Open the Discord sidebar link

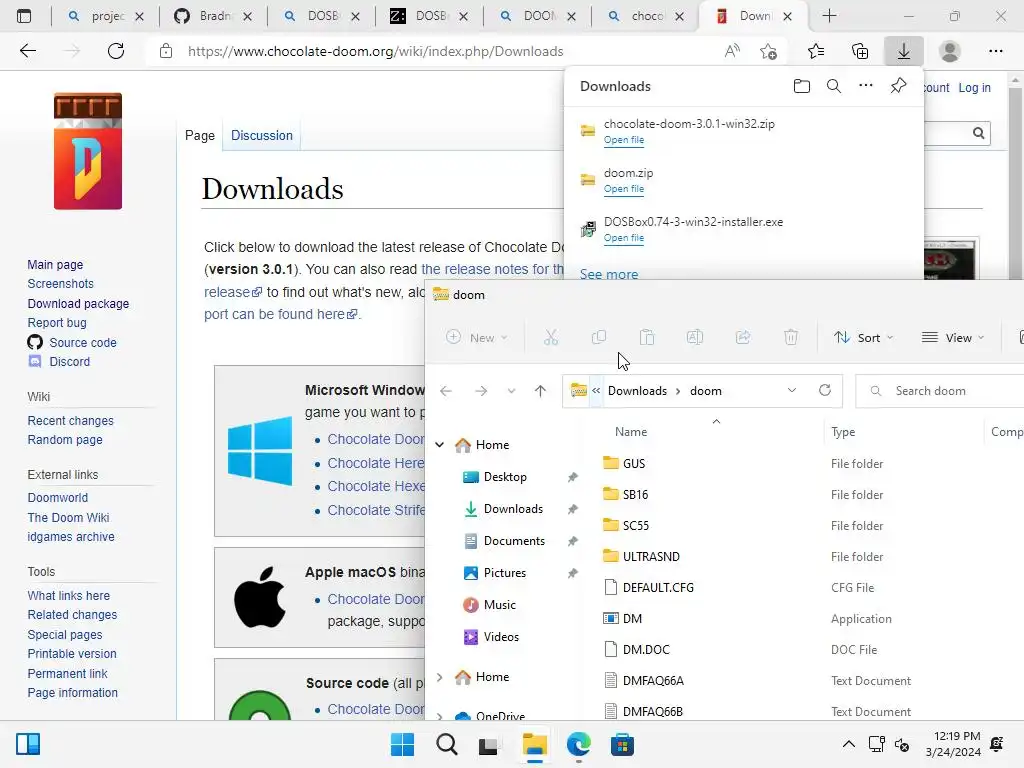point(69,361)
